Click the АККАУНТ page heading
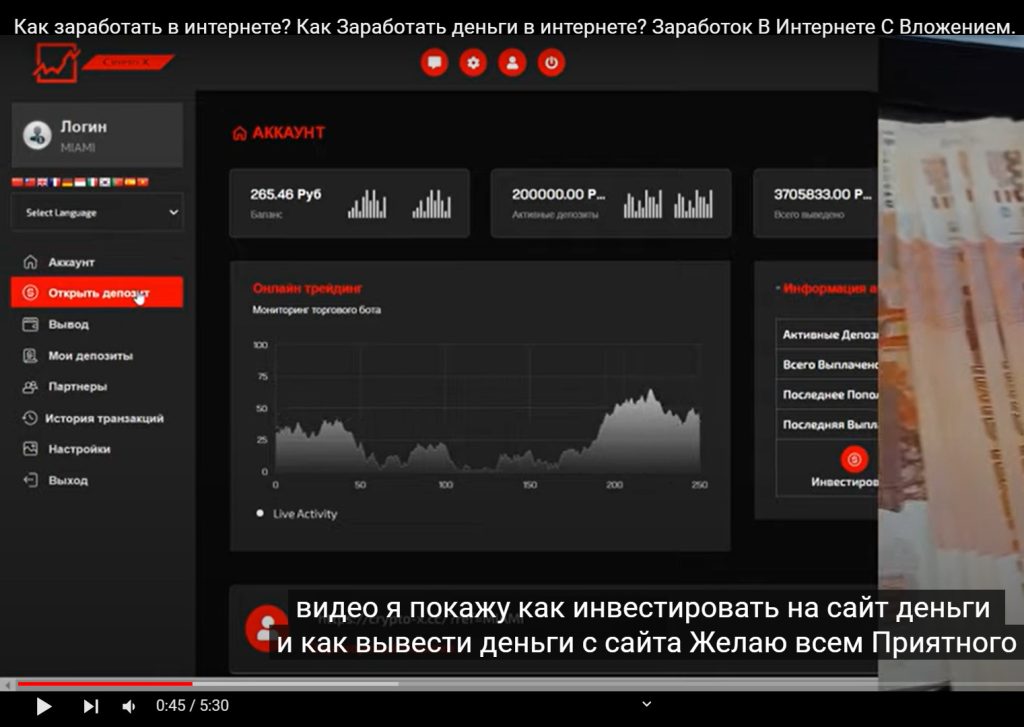Viewport: 1024px width, 727px height. point(279,133)
